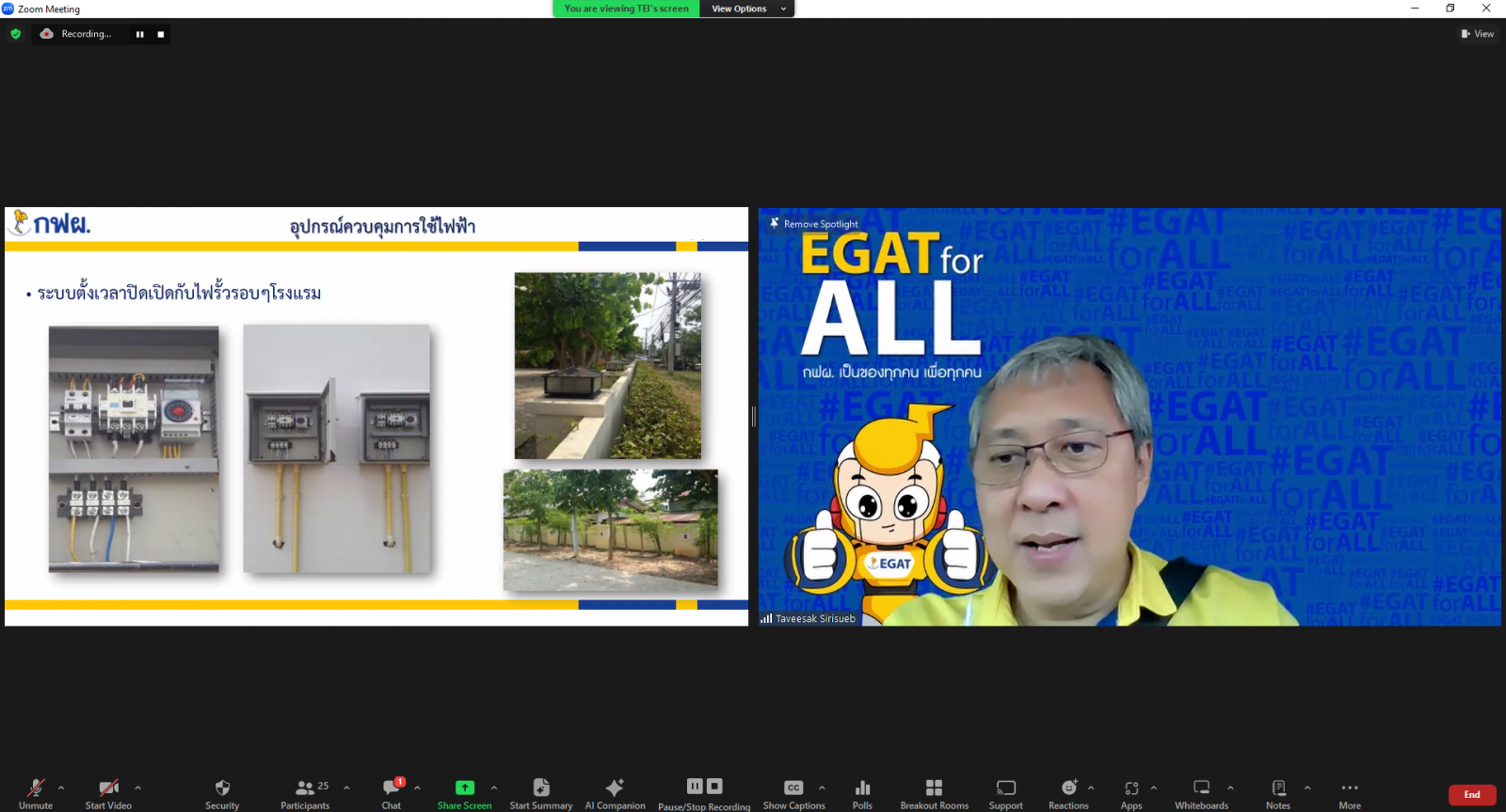Remove Spotlight from speaker video
This screenshot has width=1506, height=812.
[x=814, y=224]
